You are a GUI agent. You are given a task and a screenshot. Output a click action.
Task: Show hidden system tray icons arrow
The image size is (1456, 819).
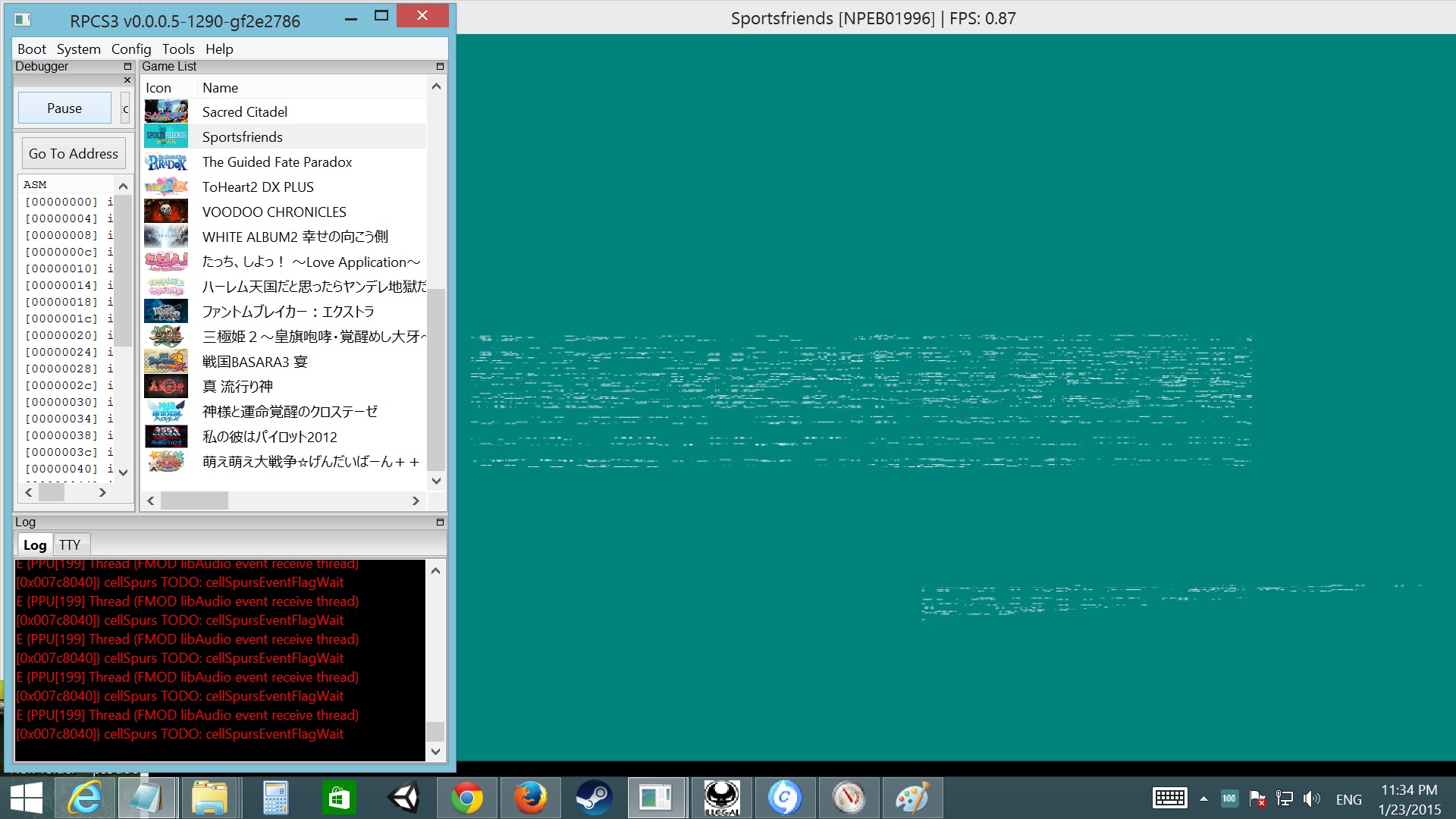pyautogui.click(x=1203, y=799)
